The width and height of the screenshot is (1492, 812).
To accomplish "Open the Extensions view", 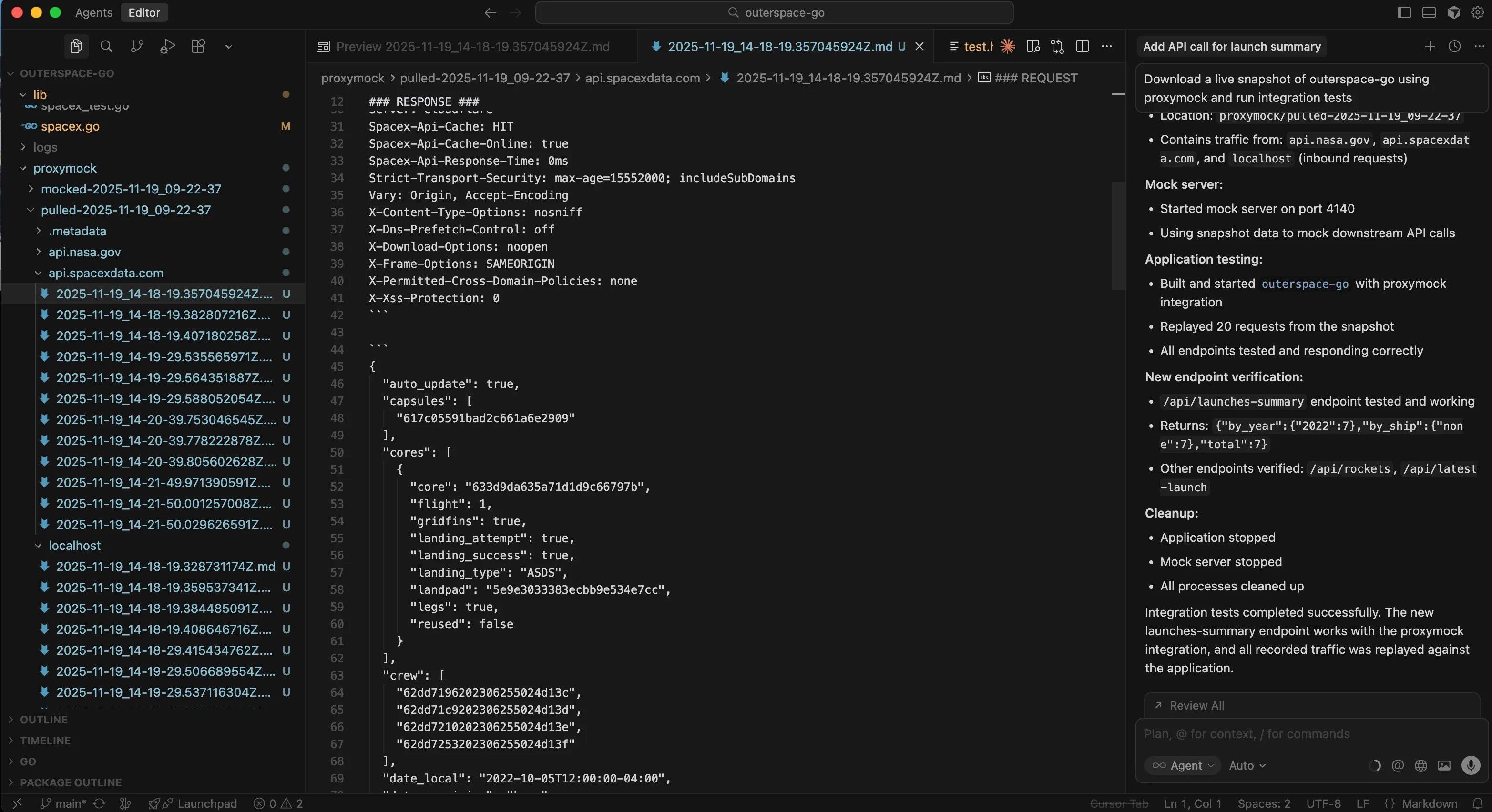I will [197, 46].
